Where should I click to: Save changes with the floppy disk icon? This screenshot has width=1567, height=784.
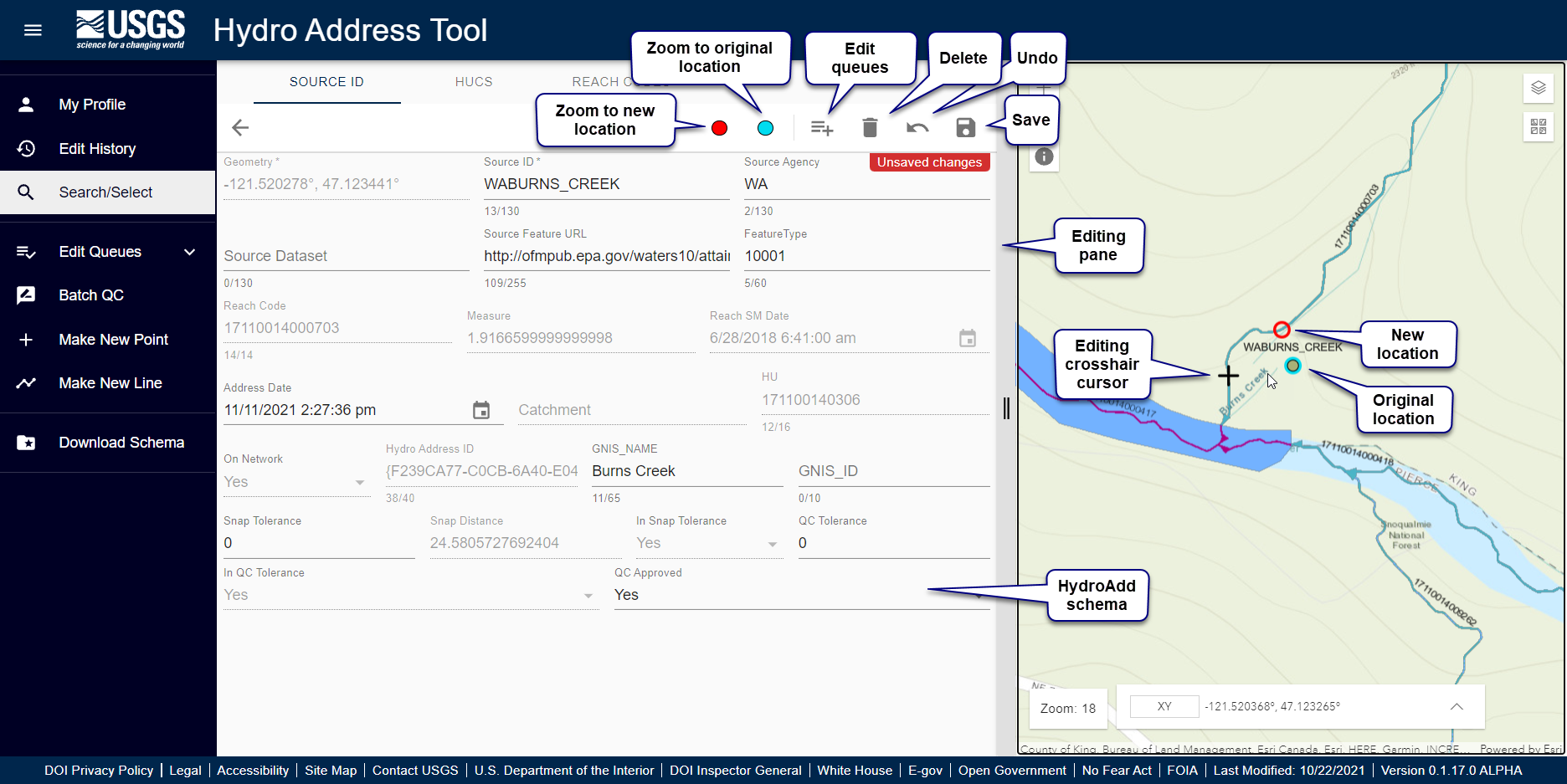pyautogui.click(x=965, y=128)
